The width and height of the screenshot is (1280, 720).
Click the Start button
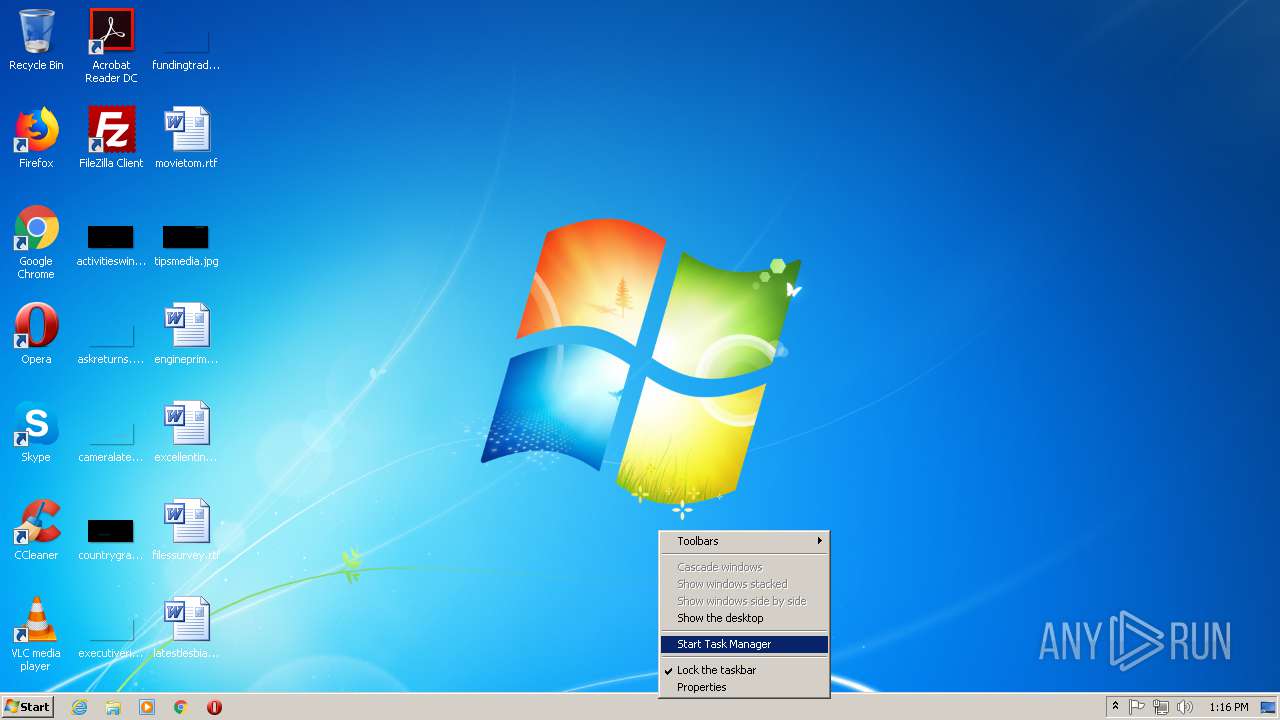point(27,707)
